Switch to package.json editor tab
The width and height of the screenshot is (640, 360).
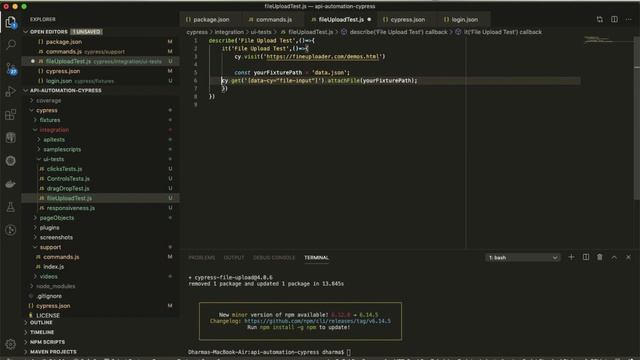coord(211,20)
